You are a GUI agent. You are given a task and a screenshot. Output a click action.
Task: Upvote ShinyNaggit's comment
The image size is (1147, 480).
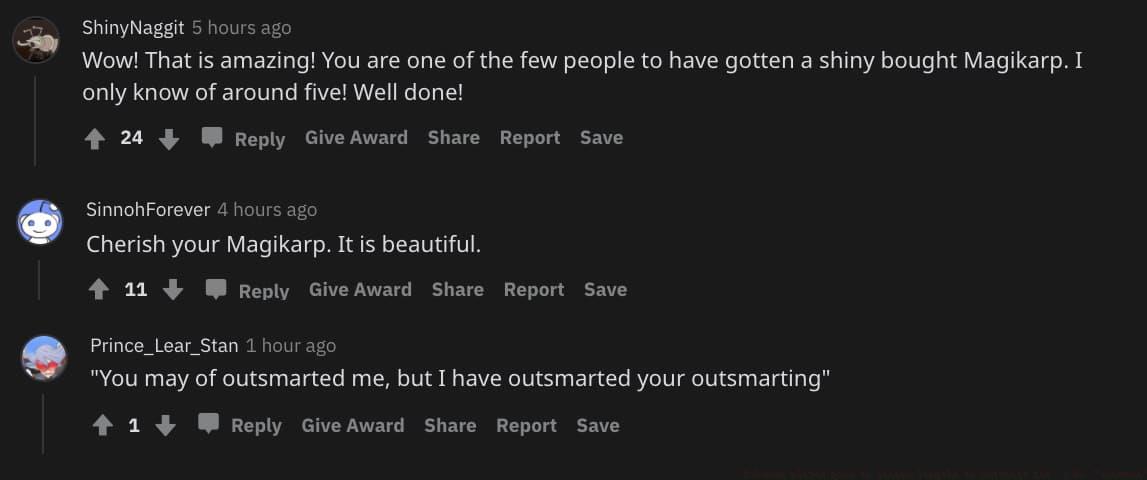tap(95, 138)
